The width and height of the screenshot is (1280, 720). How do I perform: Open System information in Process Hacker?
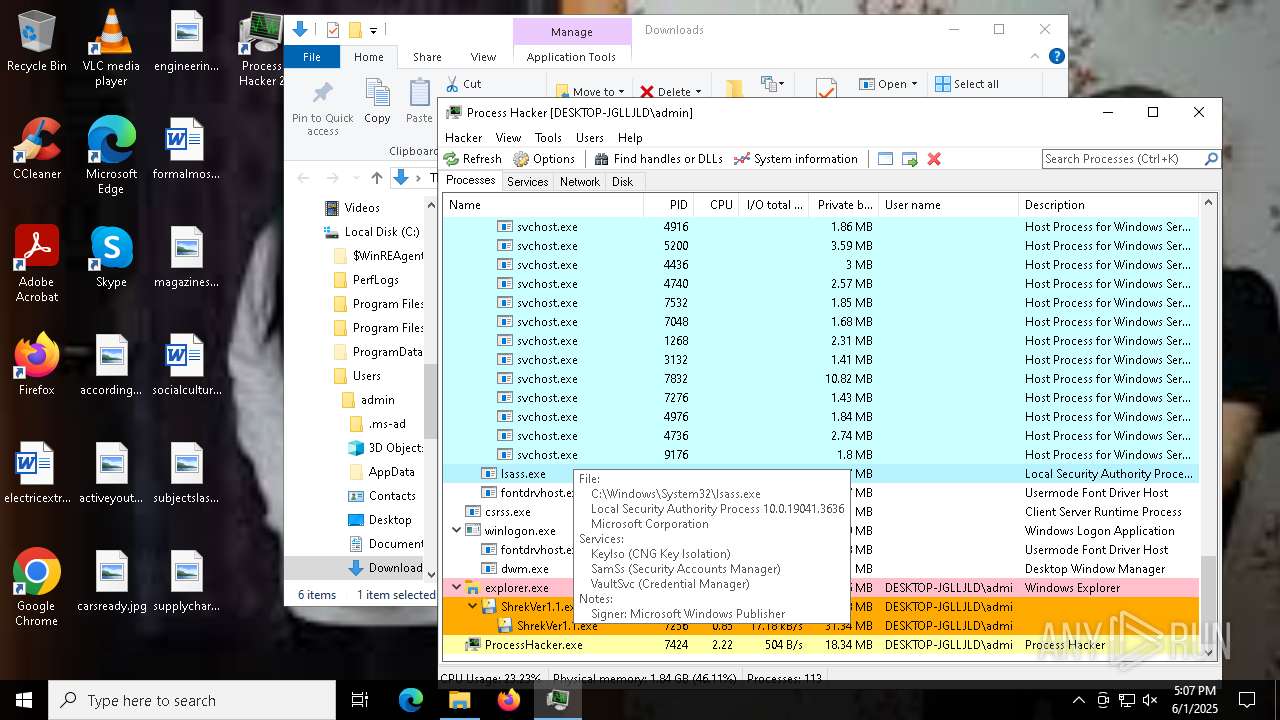tap(795, 159)
